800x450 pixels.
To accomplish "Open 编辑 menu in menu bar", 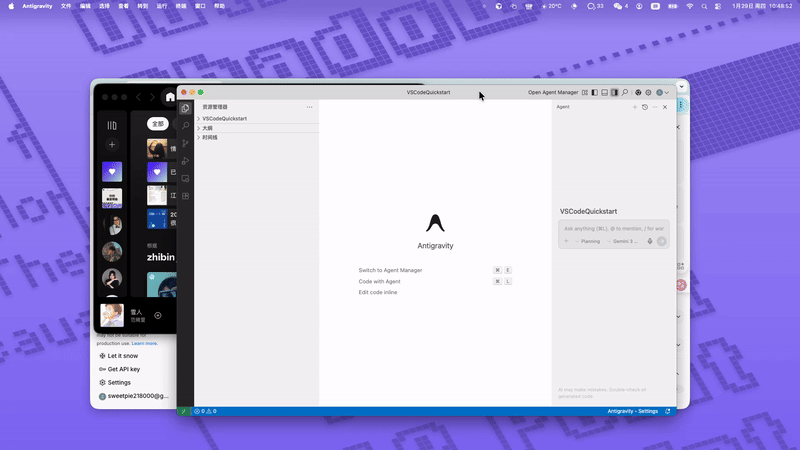I will click(x=85, y=6).
